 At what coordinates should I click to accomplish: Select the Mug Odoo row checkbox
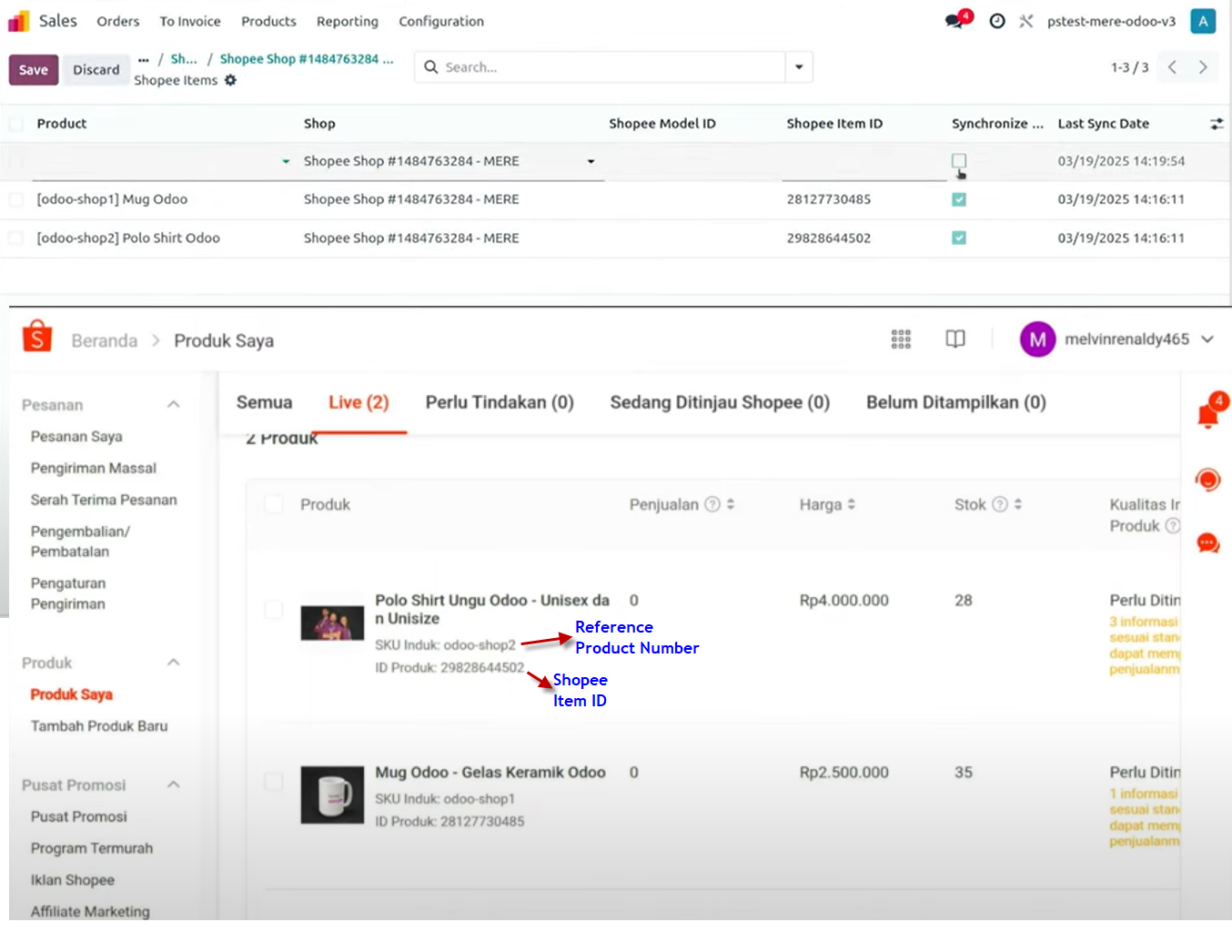coord(15,199)
